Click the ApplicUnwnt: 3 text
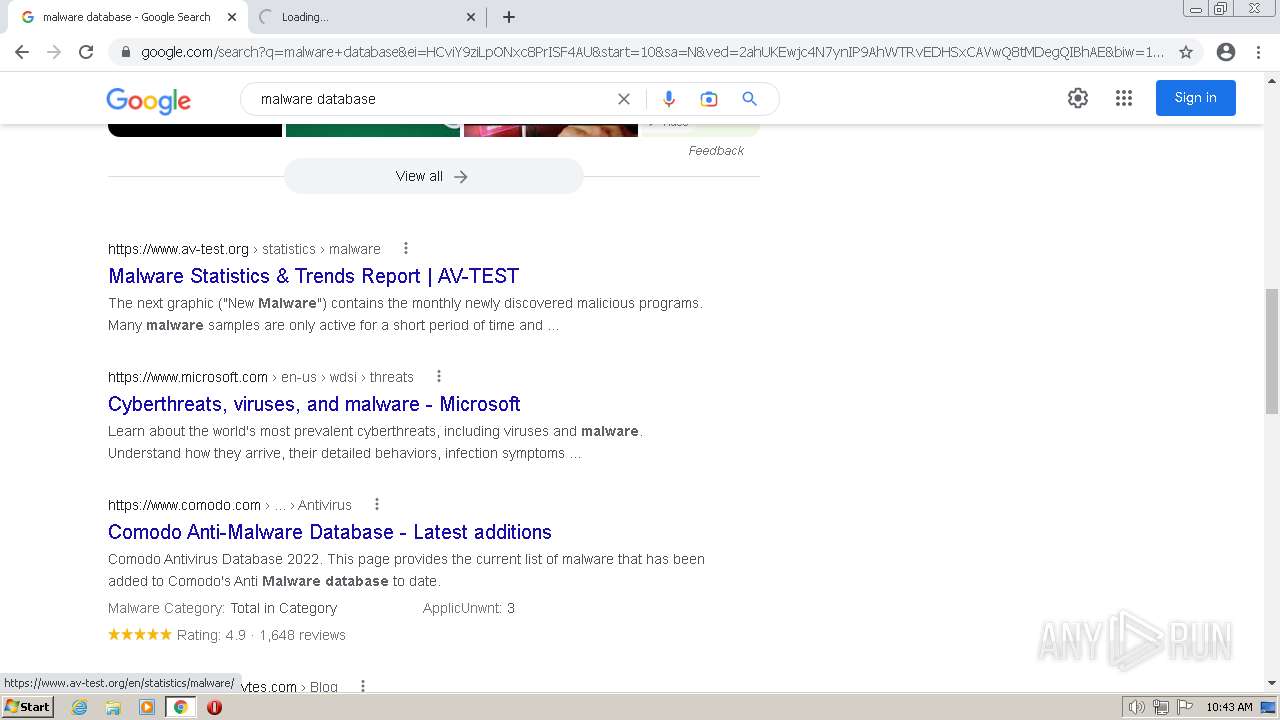 469,608
